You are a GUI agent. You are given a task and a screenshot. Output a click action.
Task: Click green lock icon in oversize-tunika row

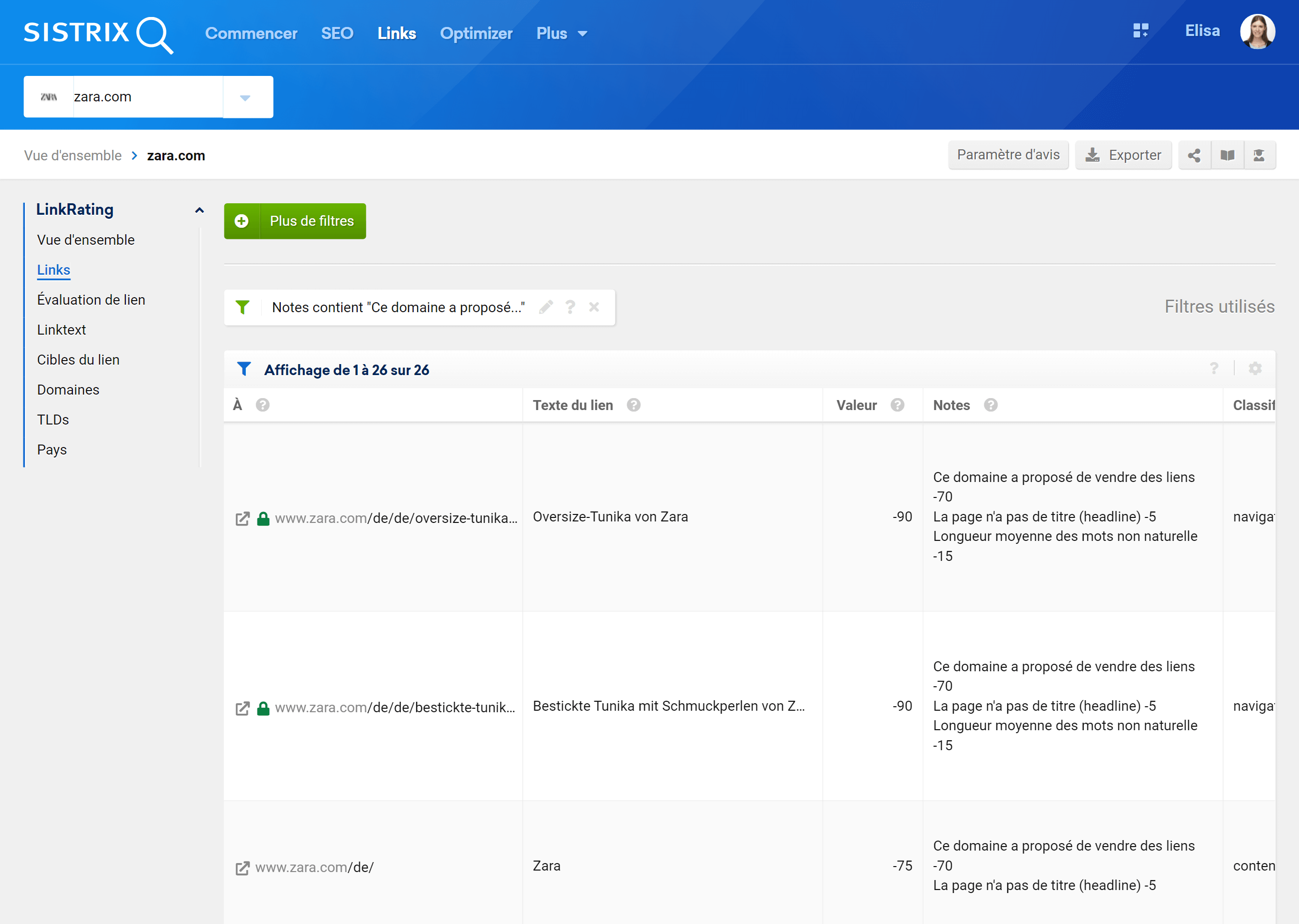263,518
